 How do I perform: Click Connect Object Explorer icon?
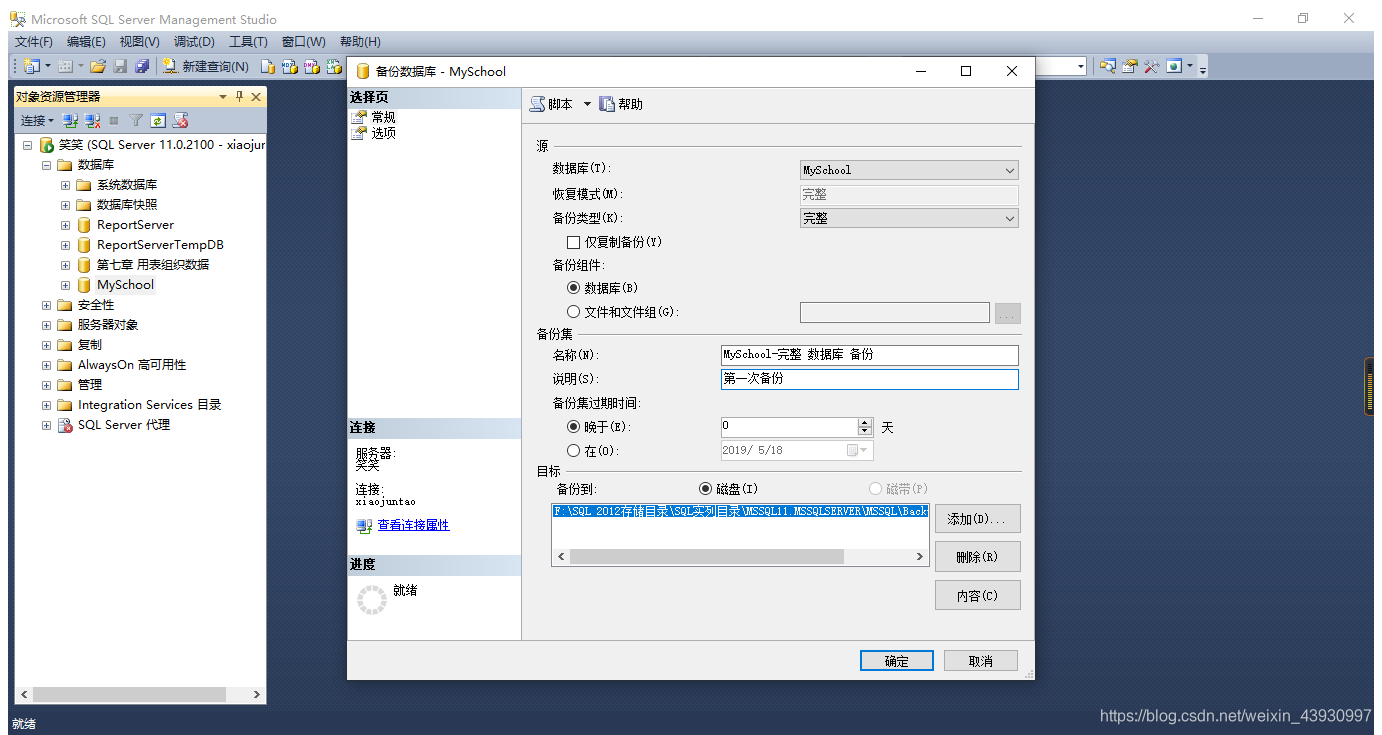(x=70, y=120)
